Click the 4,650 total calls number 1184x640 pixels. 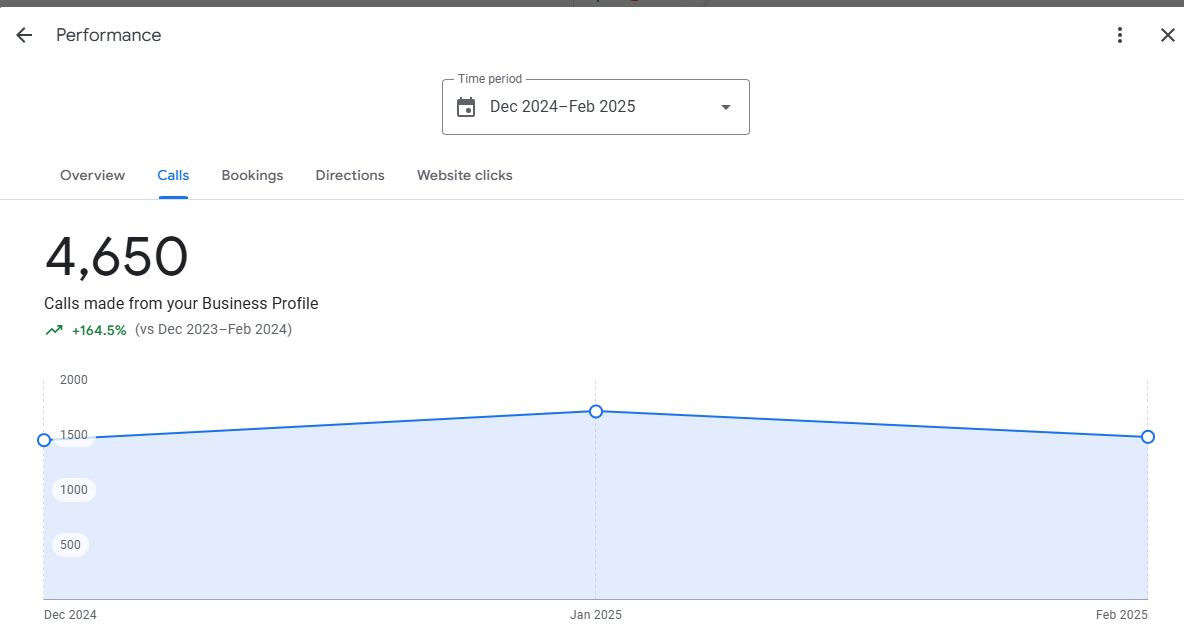[116, 257]
